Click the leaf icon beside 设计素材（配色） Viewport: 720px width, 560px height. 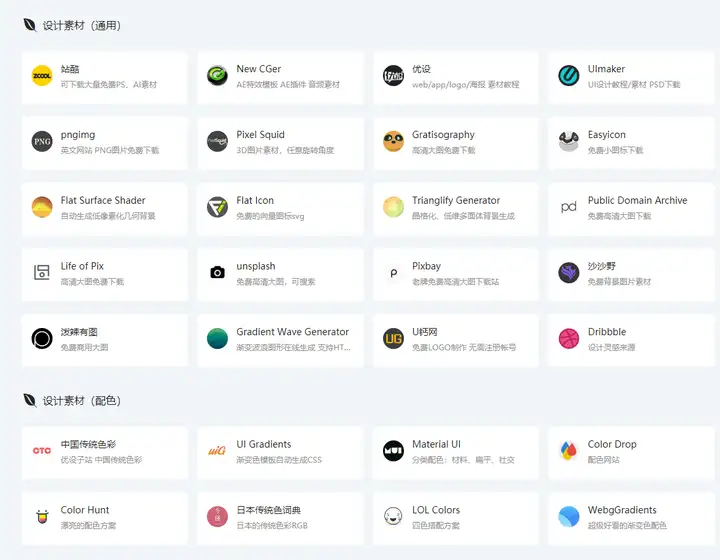pyautogui.click(x=30, y=400)
